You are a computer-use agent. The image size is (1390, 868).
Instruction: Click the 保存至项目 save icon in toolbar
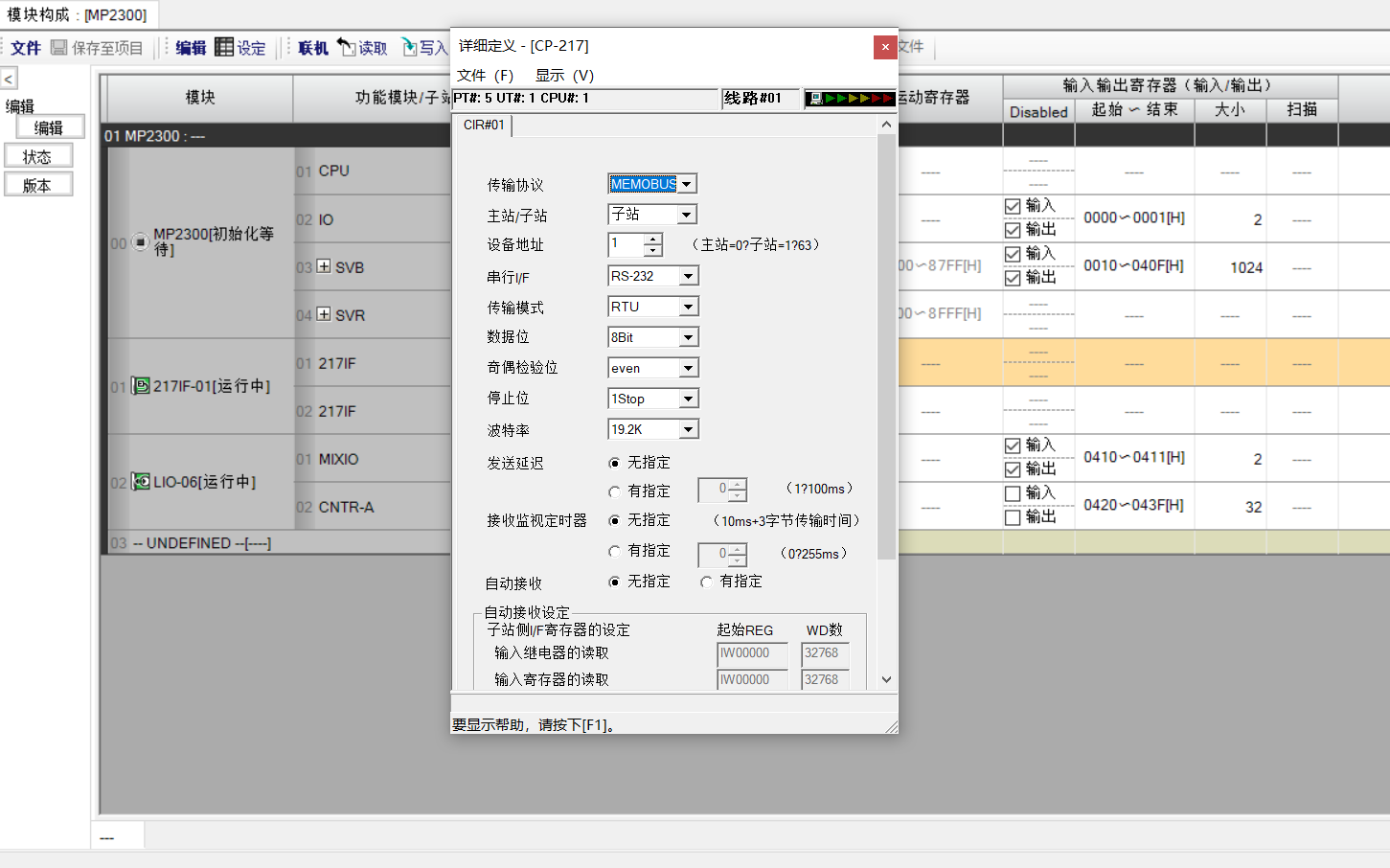[59, 48]
